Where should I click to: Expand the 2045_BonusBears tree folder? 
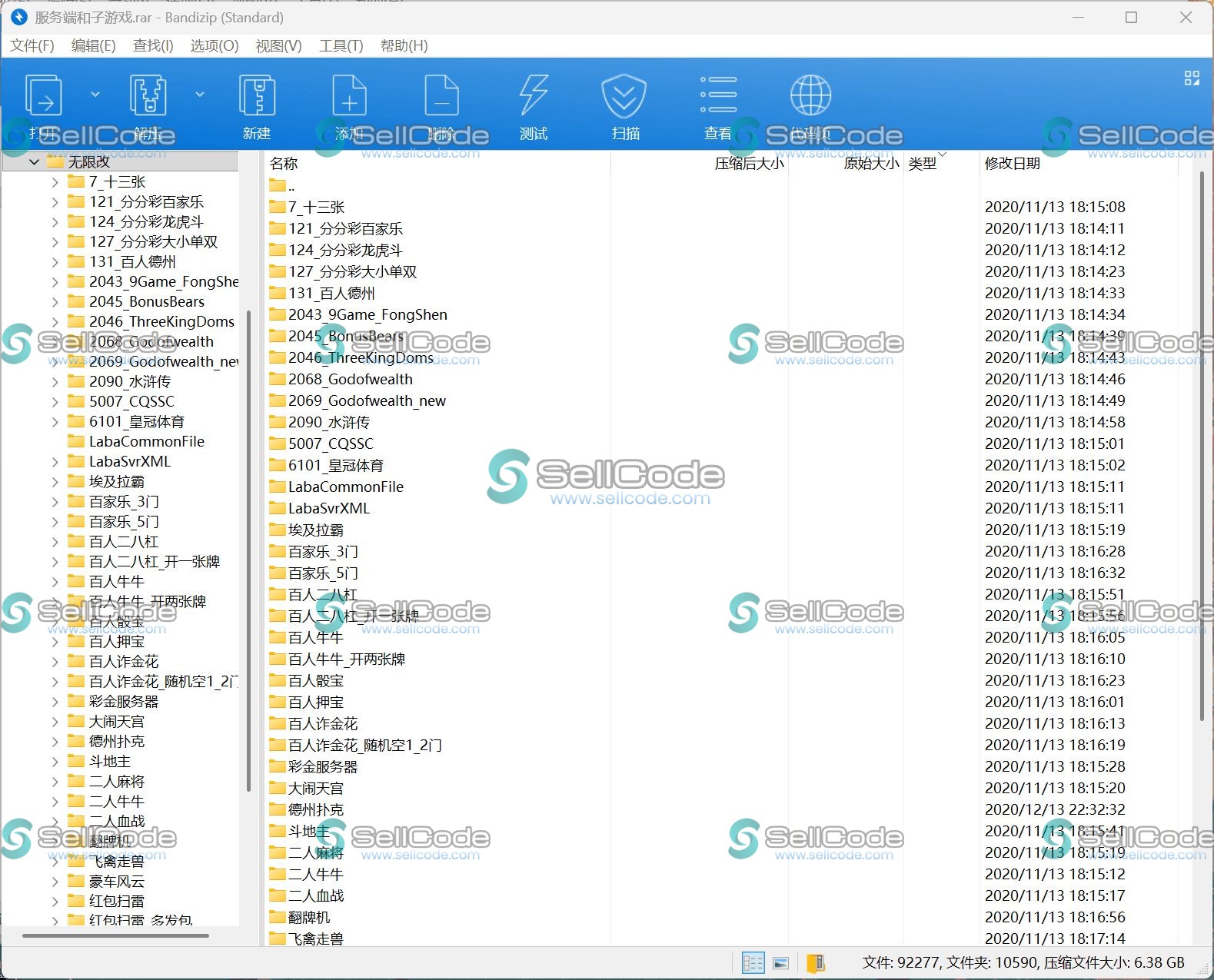coord(55,302)
